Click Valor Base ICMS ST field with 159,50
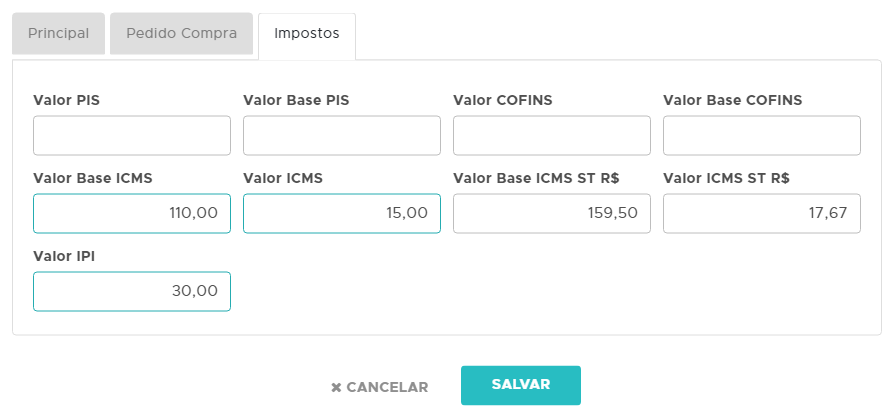892x419 pixels. [552, 213]
